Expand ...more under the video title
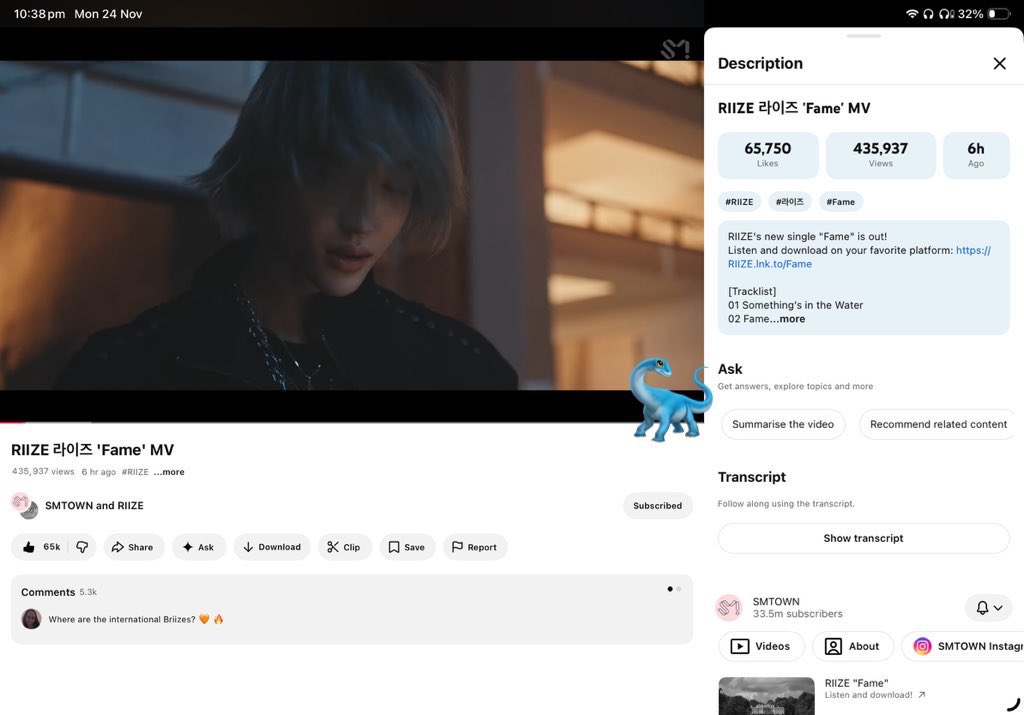 [x=169, y=472]
